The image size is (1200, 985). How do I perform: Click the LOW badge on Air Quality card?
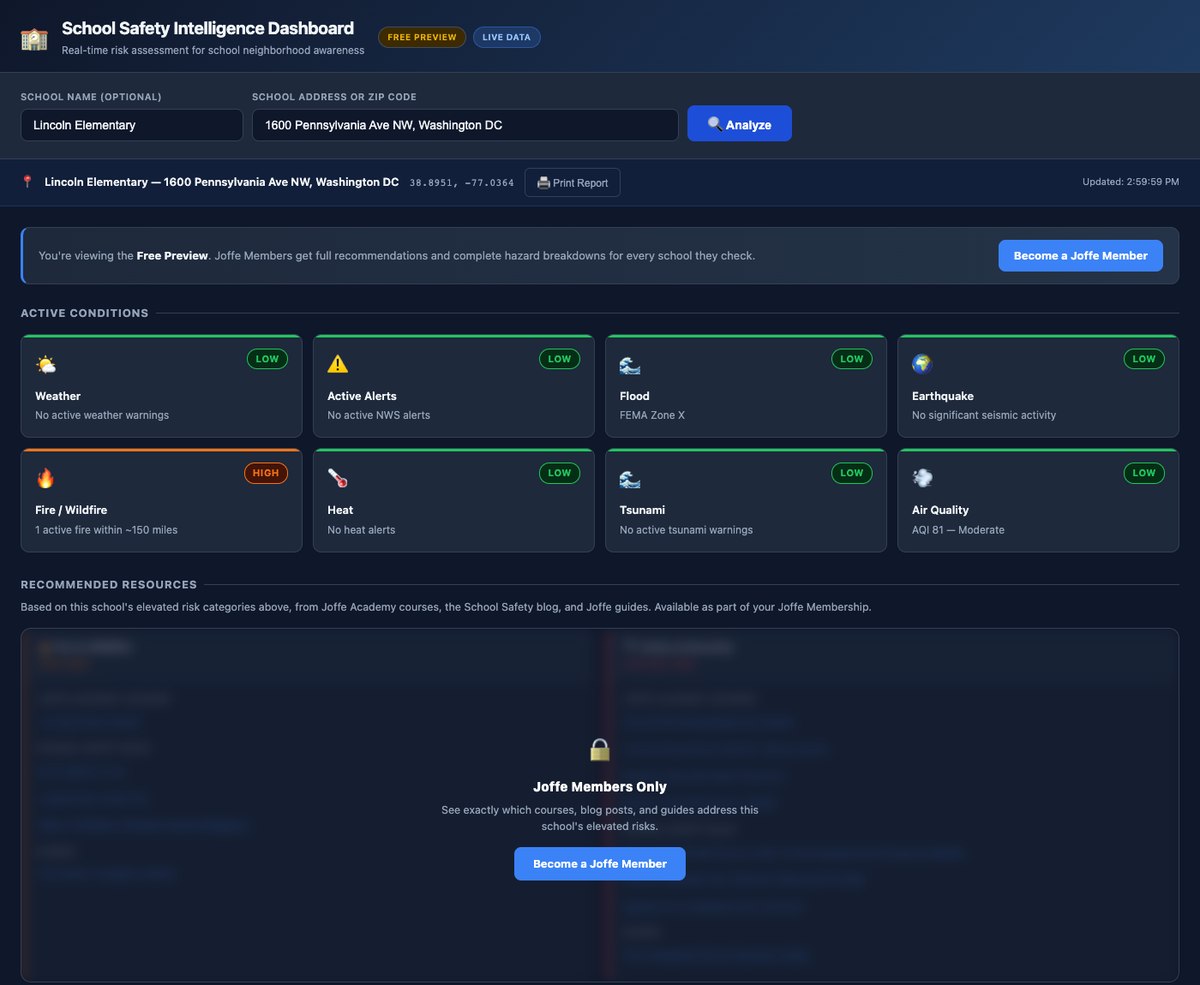pos(1144,473)
